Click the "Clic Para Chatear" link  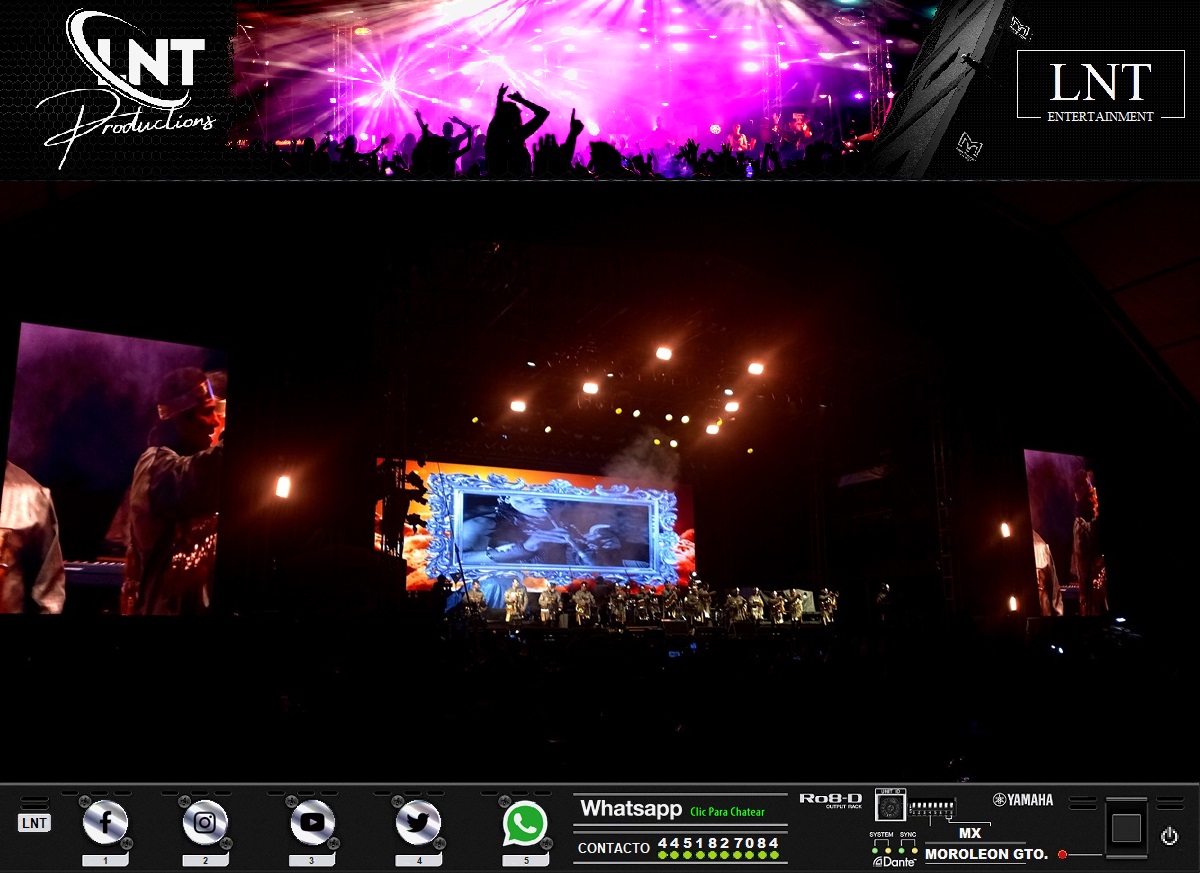click(727, 812)
